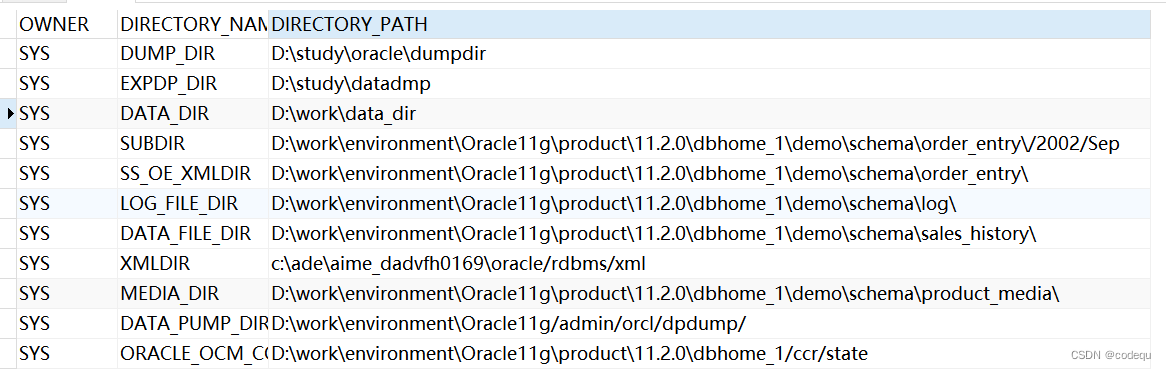Select the DUMP_DIR directory name cell

tap(193, 54)
